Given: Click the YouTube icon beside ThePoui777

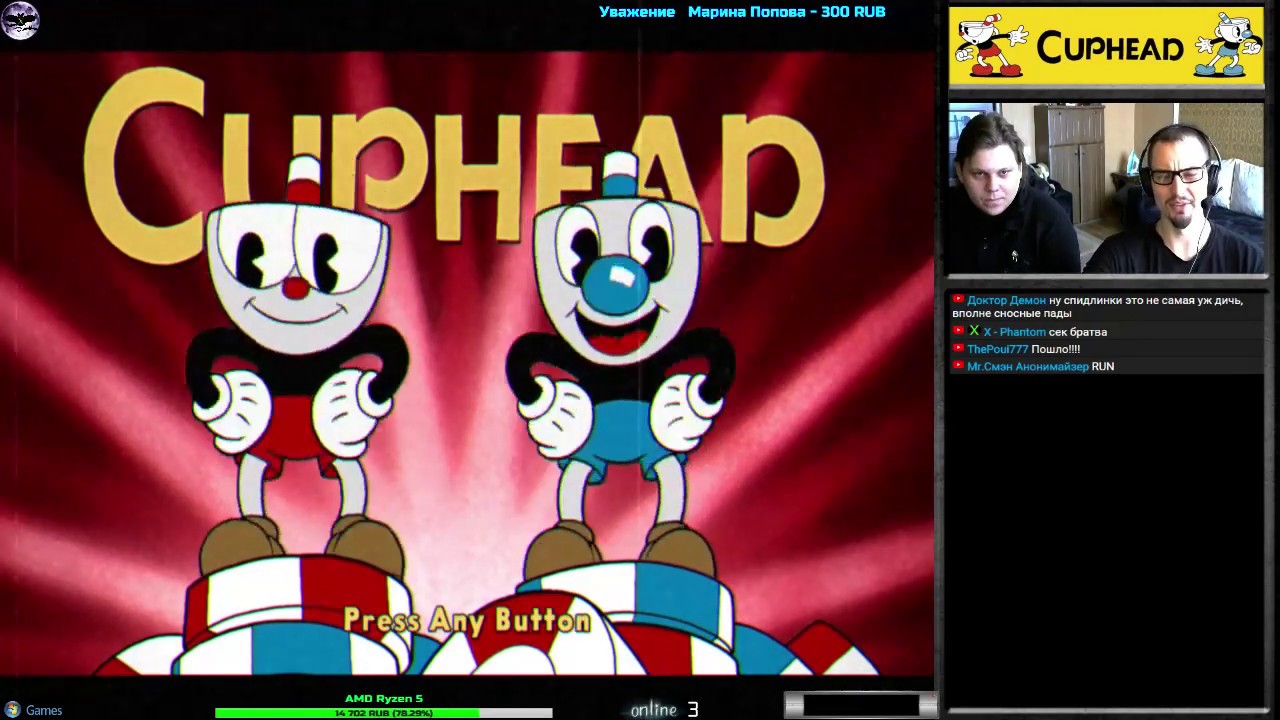Looking at the screenshot, I should (x=958, y=349).
